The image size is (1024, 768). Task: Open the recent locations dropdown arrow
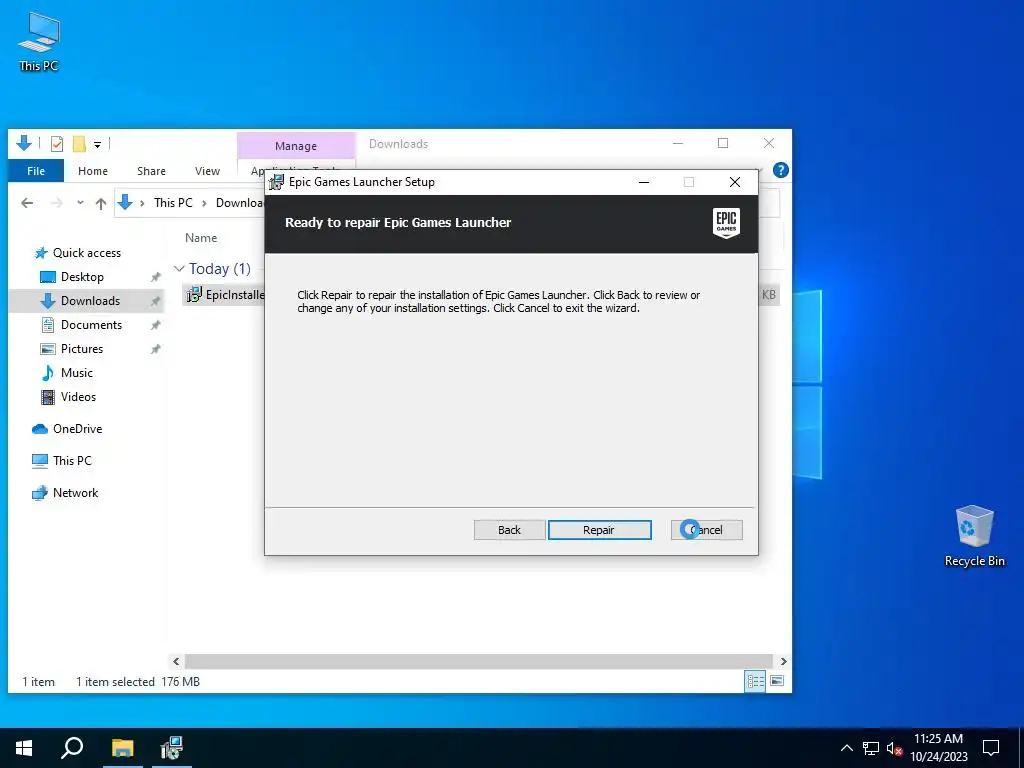[x=80, y=203]
